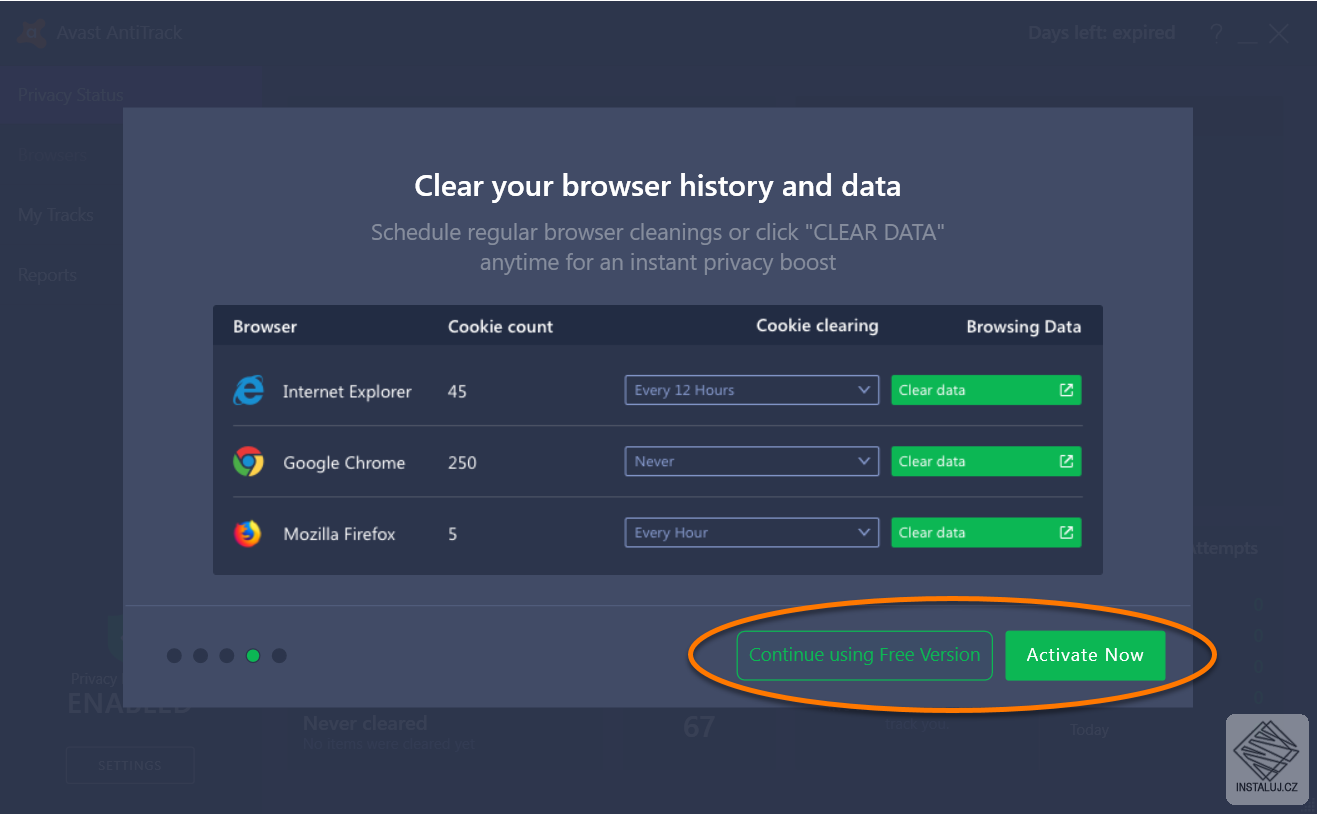
Task: Choose Continue using Free Version
Action: [865, 655]
